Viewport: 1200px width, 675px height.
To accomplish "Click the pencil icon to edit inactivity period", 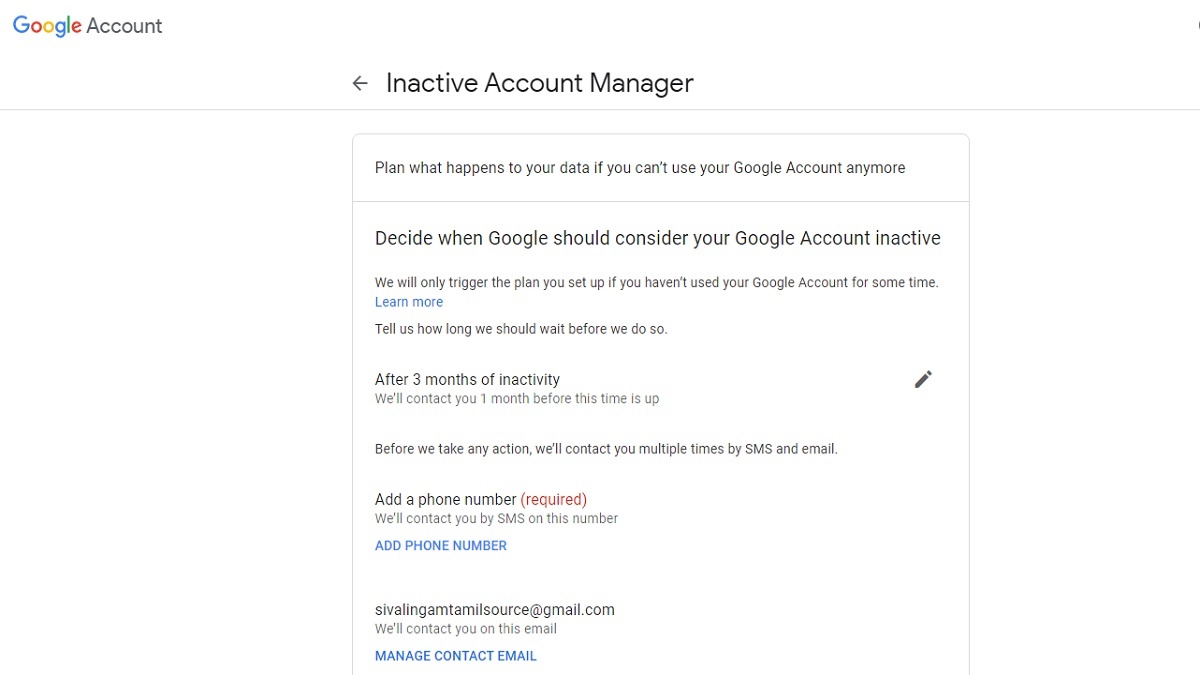I will [923, 379].
